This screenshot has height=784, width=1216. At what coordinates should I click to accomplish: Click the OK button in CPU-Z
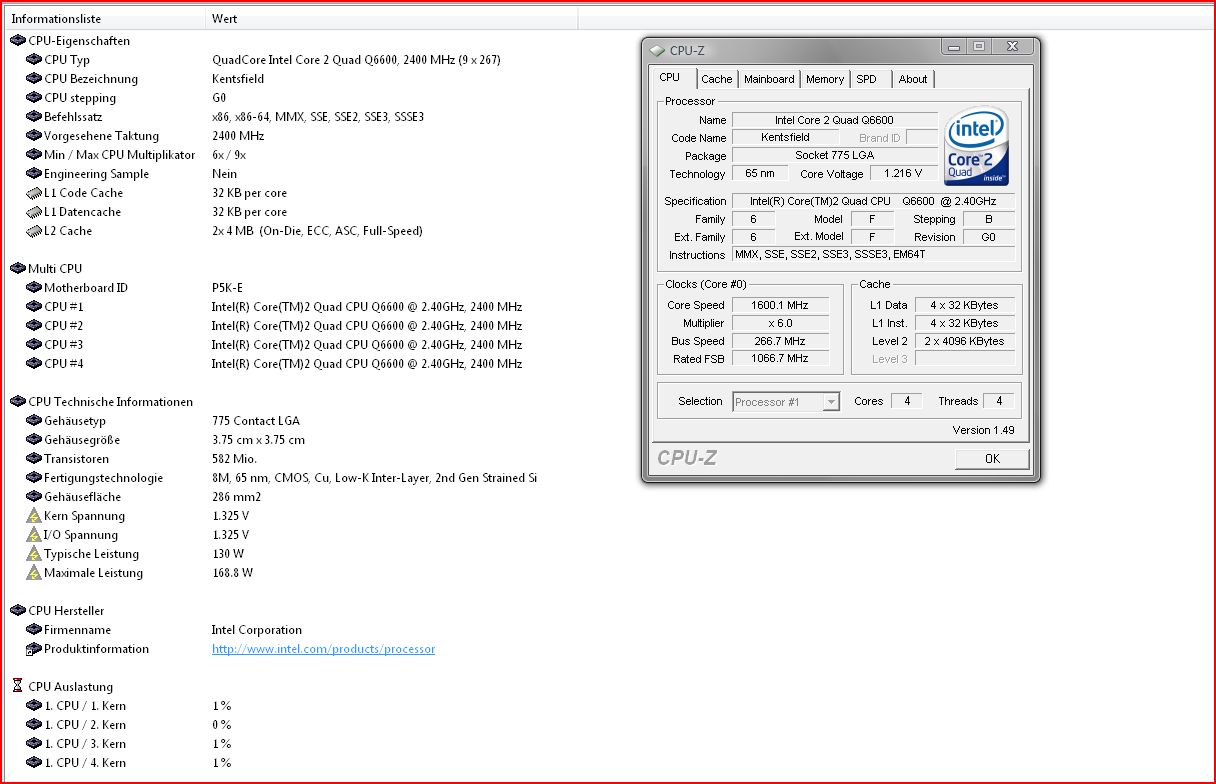click(x=992, y=459)
